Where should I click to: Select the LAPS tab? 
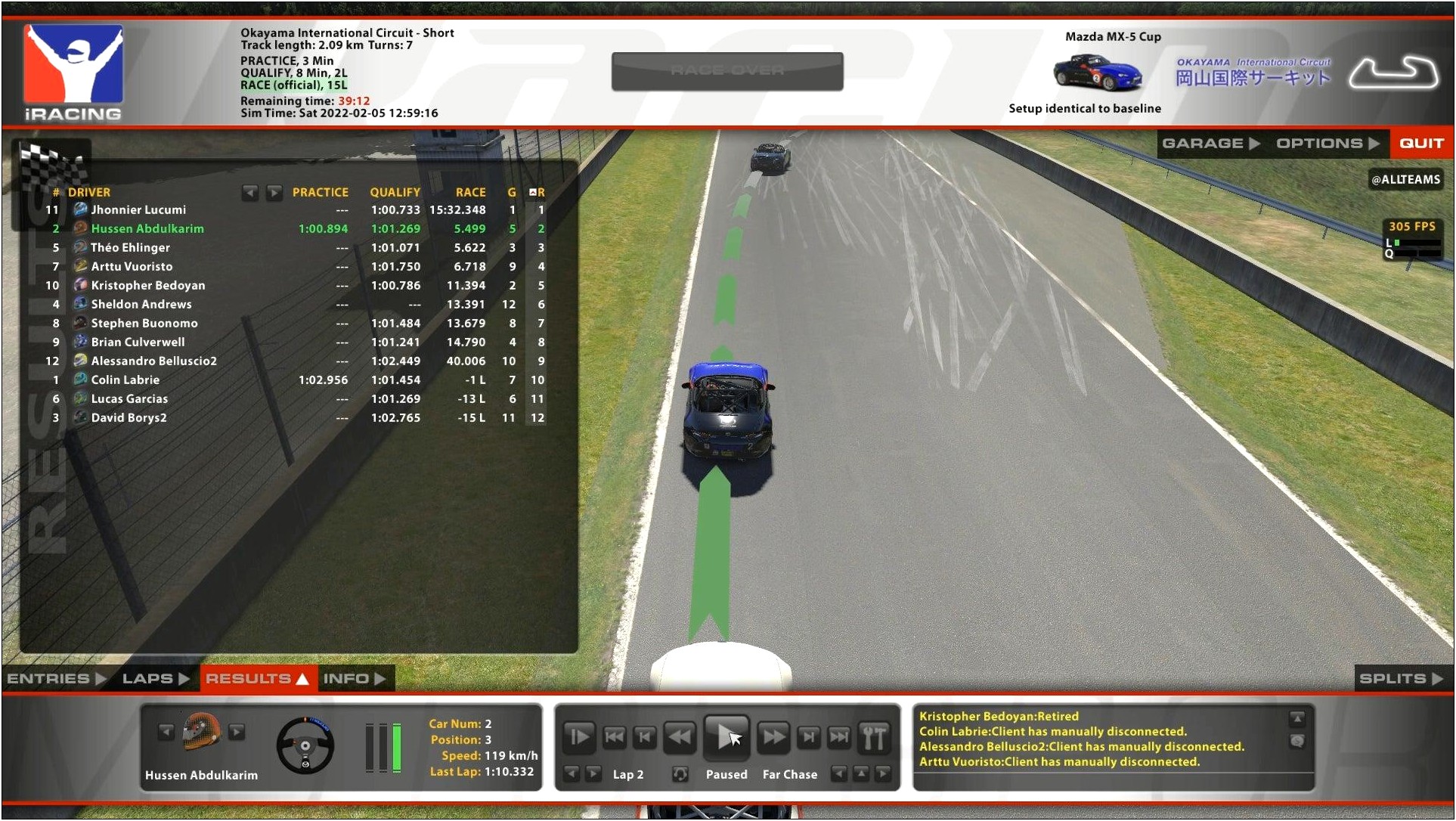[x=154, y=678]
